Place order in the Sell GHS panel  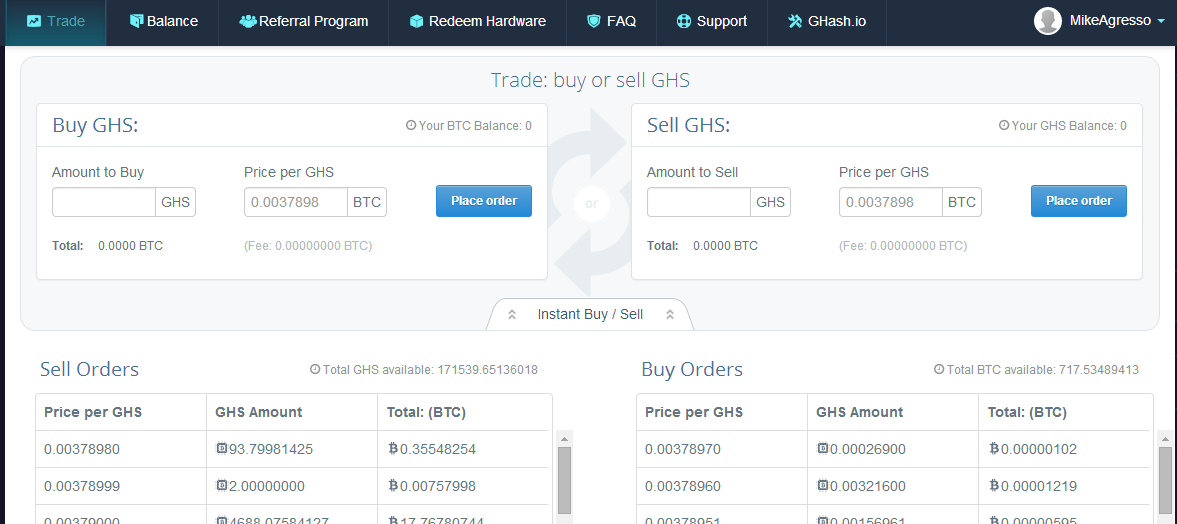pos(1079,201)
